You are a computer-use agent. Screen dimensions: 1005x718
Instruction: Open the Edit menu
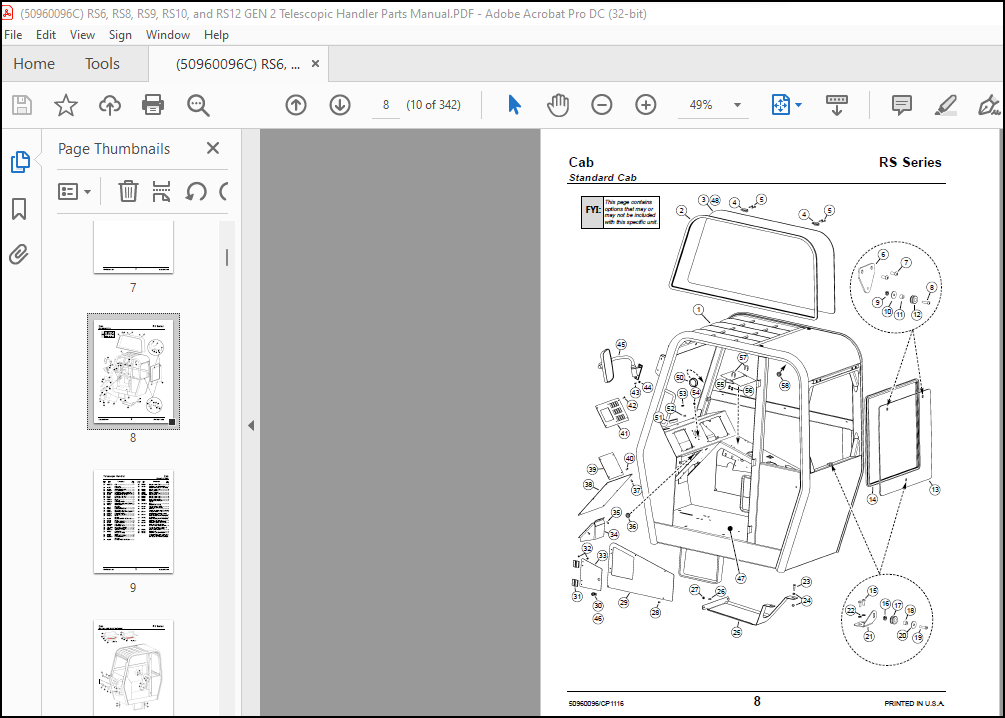coord(46,35)
